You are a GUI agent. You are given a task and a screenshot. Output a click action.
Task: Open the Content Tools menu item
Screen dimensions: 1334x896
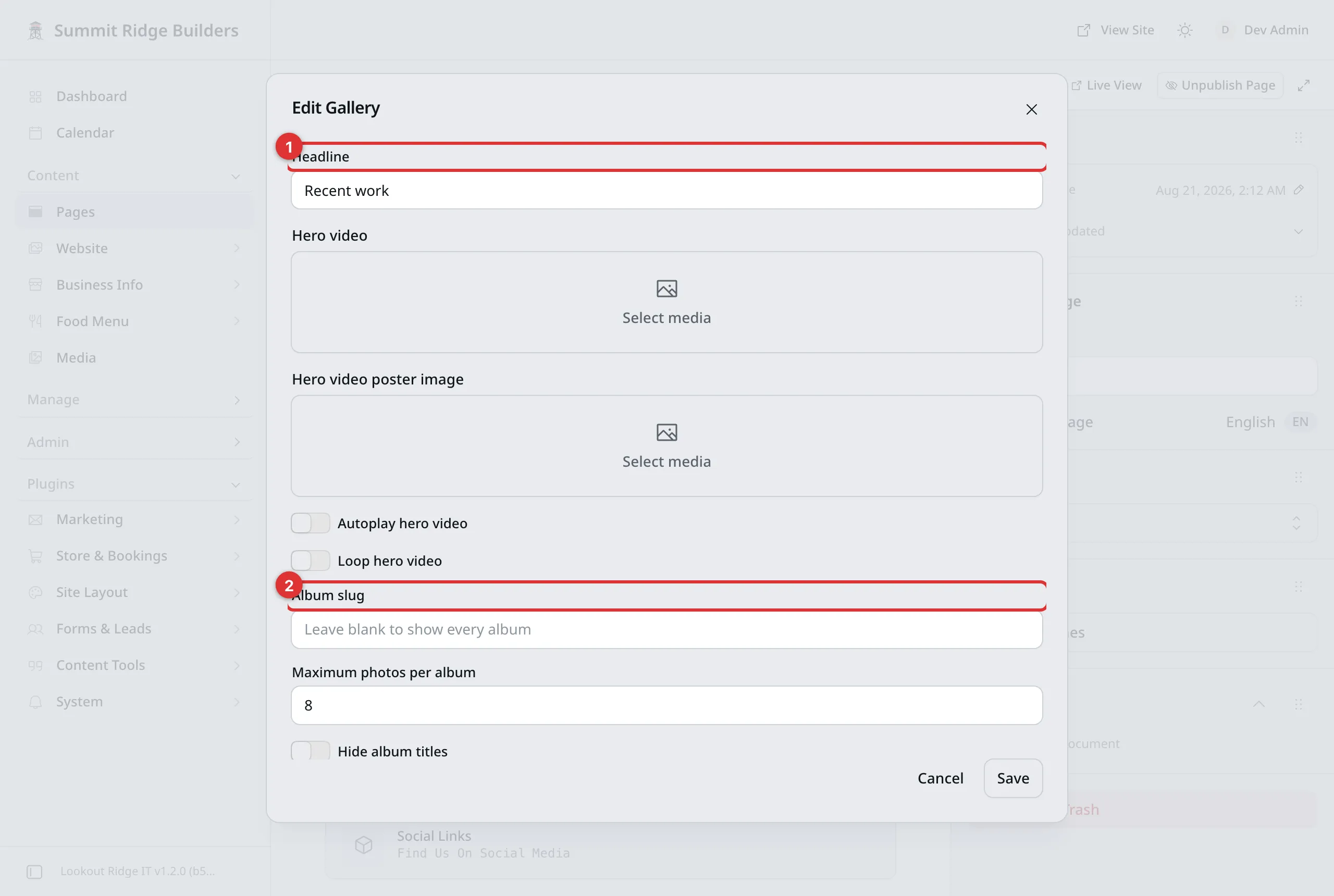[134, 665]
